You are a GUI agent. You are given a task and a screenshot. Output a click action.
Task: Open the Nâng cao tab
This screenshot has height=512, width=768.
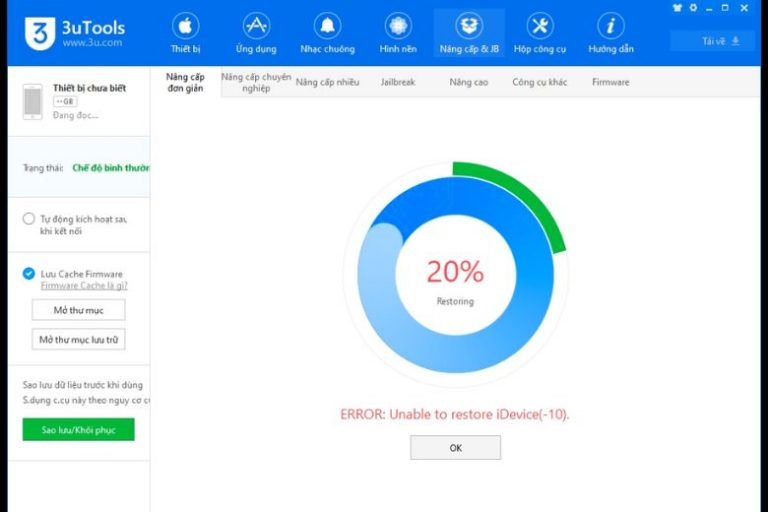[469, 82]
